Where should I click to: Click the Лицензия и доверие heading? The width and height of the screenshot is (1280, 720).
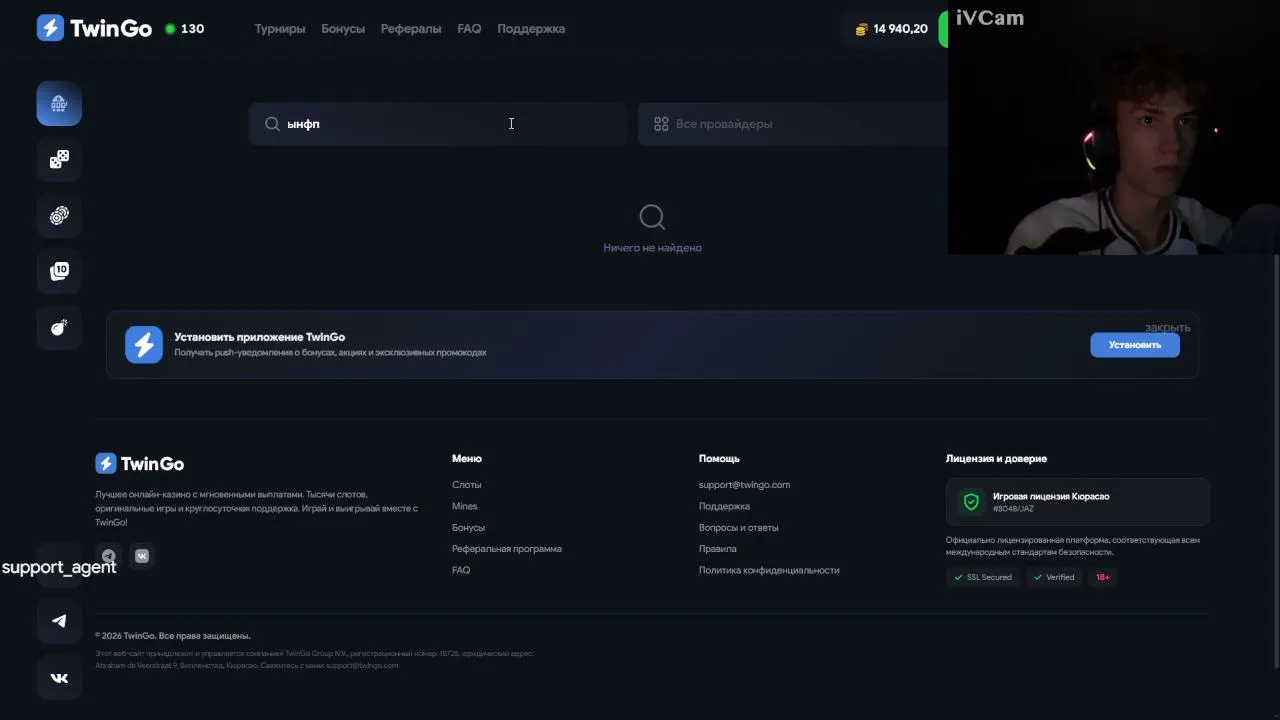[x=996, y=459]
